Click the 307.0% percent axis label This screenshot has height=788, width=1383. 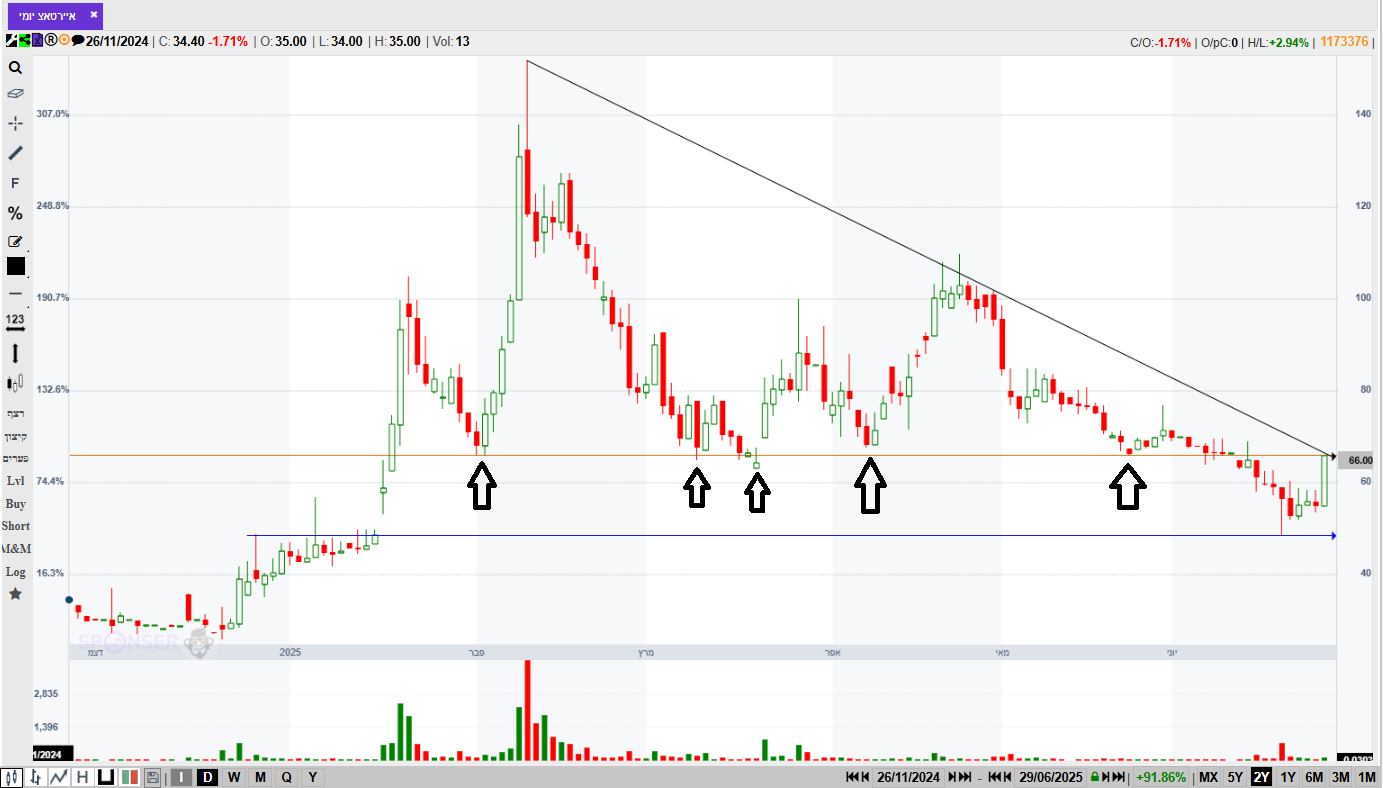[x=52, y=114]
